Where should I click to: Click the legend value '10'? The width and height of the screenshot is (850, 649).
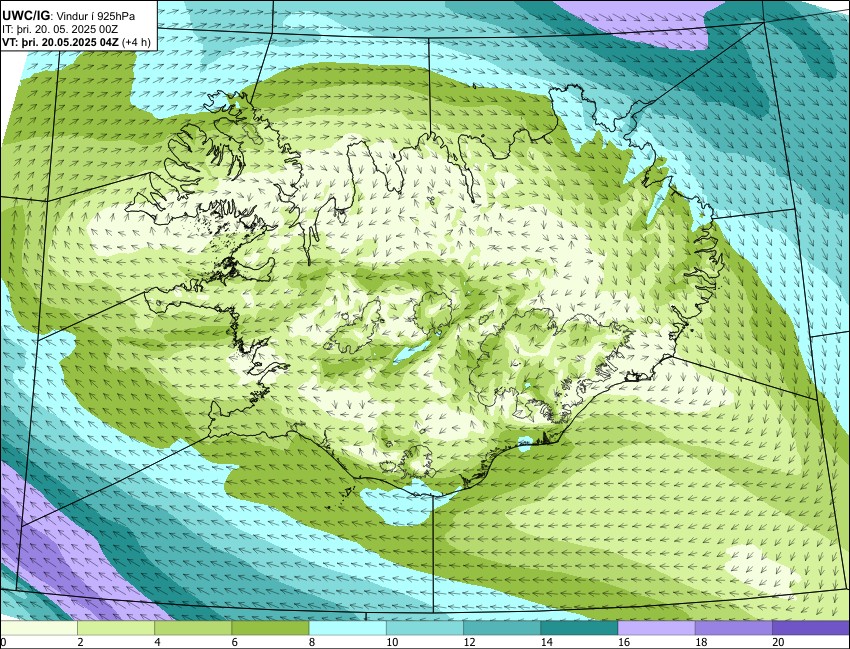[391, 642]
